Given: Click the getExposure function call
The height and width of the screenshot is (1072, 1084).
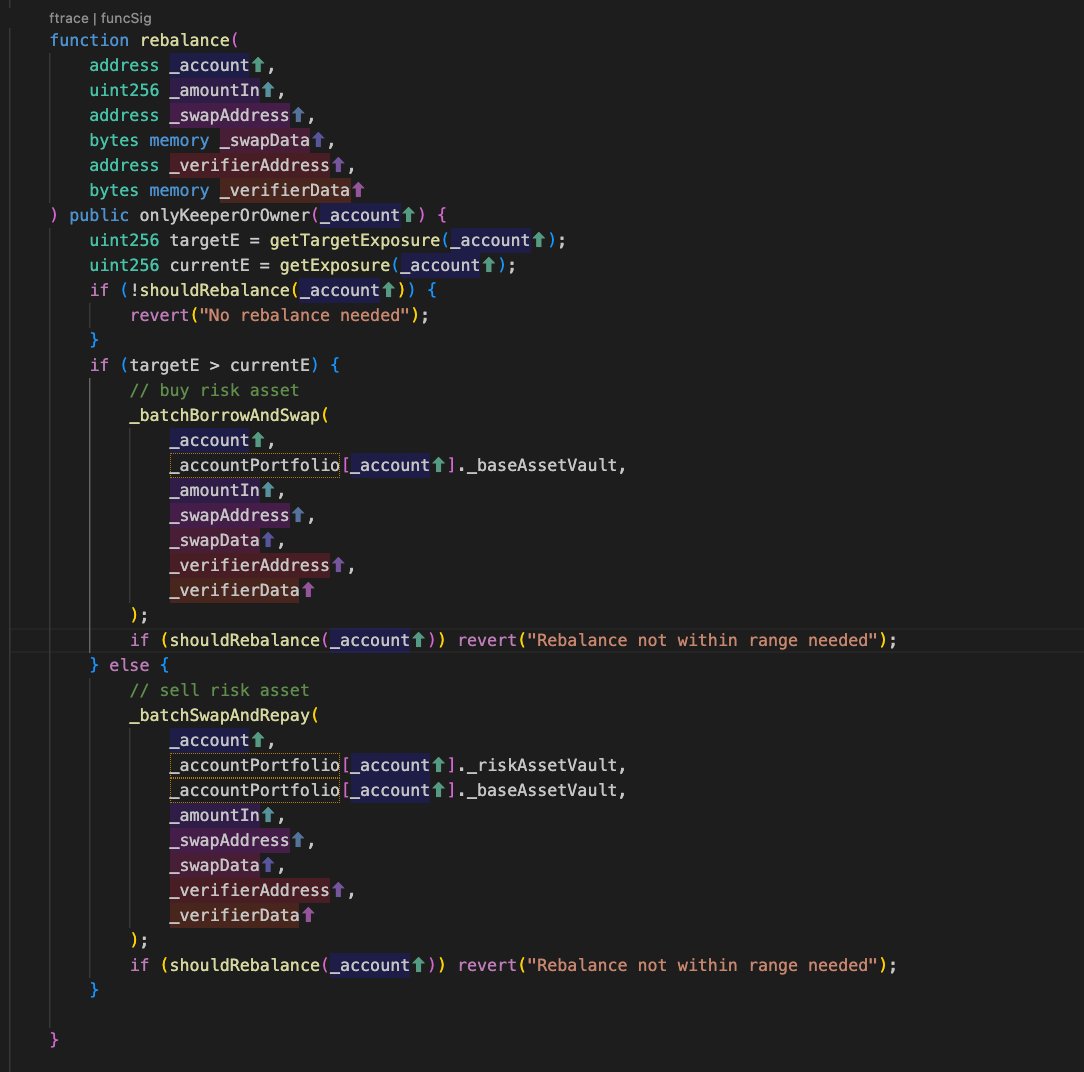Looking at the screenshot, I should (x=335, y=265).
